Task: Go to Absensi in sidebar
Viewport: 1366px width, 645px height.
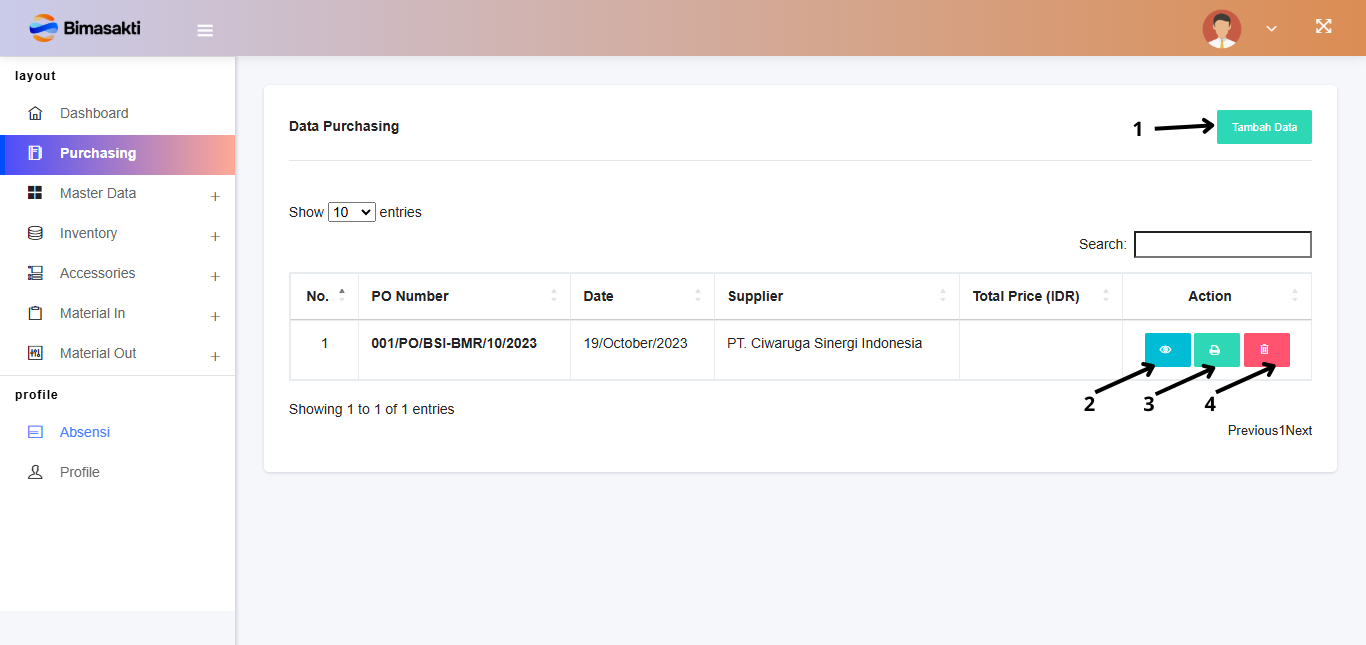Action: coord(84,432)
